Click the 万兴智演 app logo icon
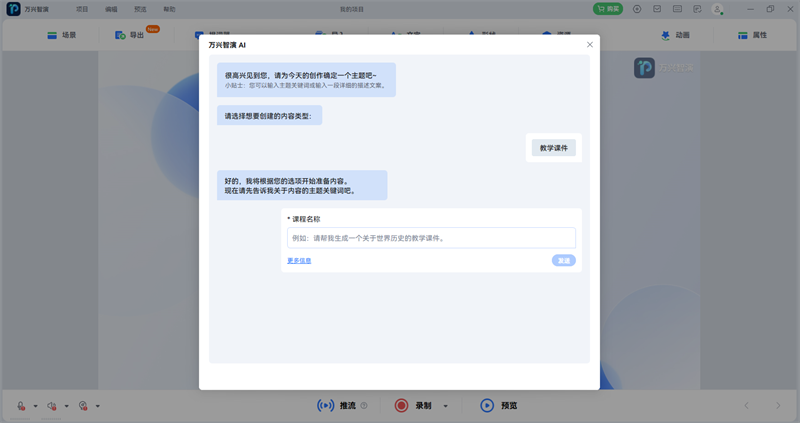The width and height of the screenshot is (800, 423). [x=13, y=9]
